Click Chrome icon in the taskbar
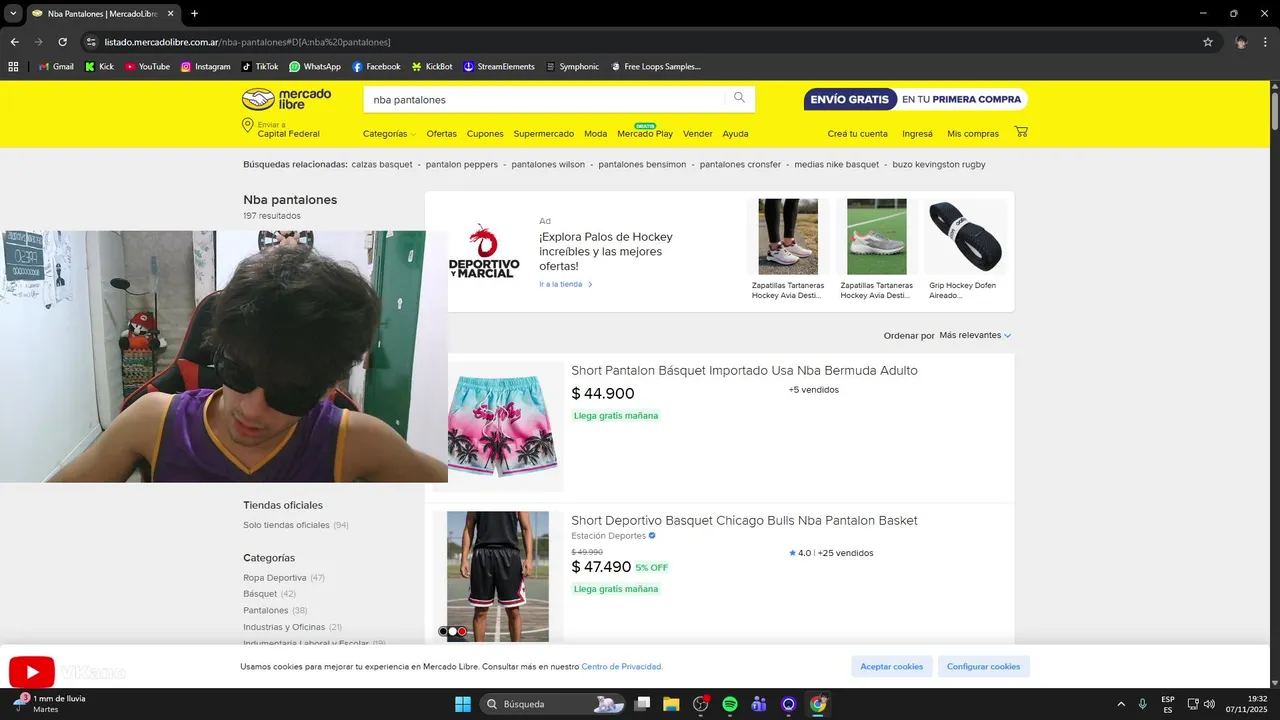1280x720 pixels. click(819, 704)
